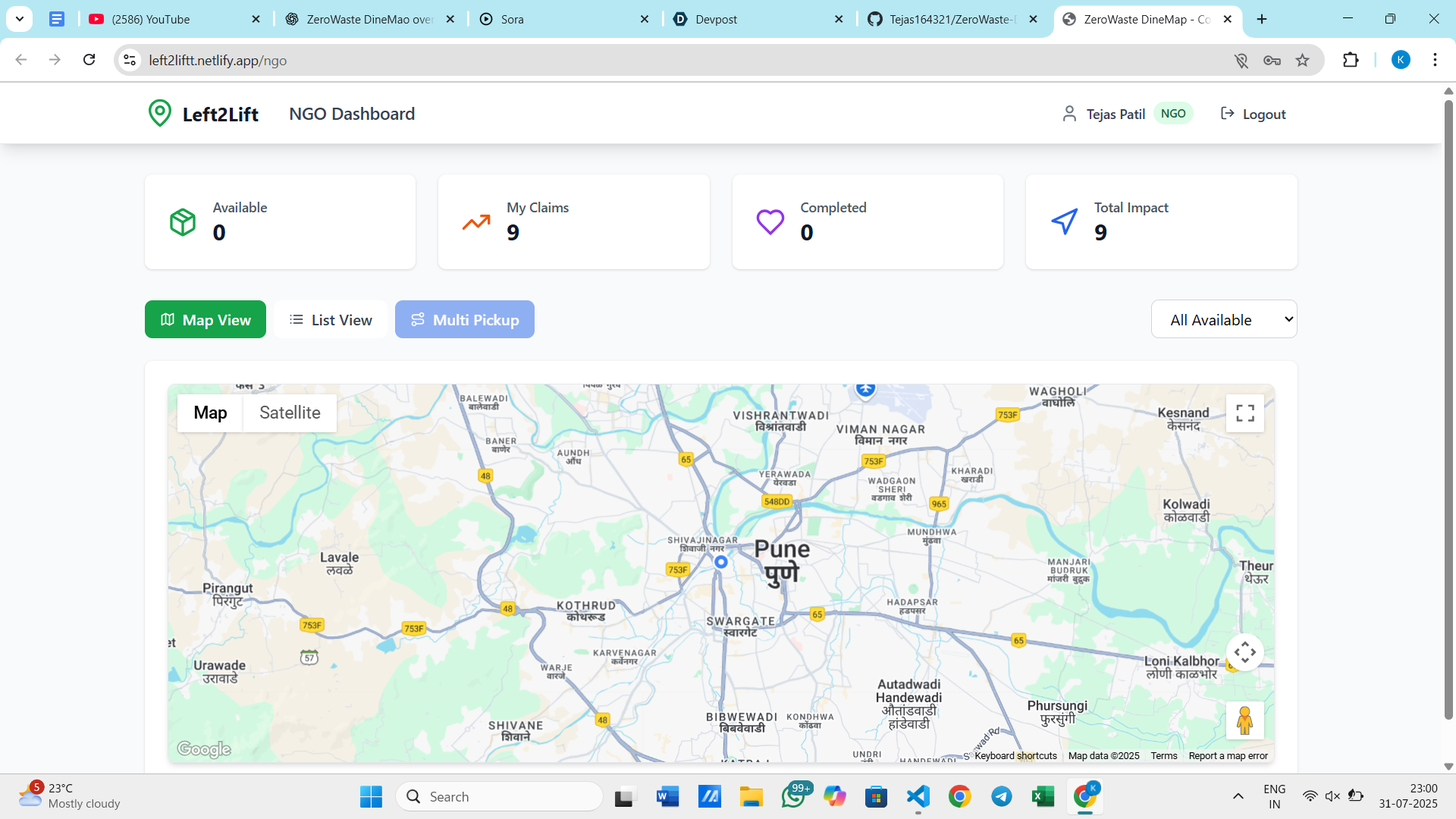Click the Logout arrow icon
1456x819 pixels.
[x=1227, y=114]
